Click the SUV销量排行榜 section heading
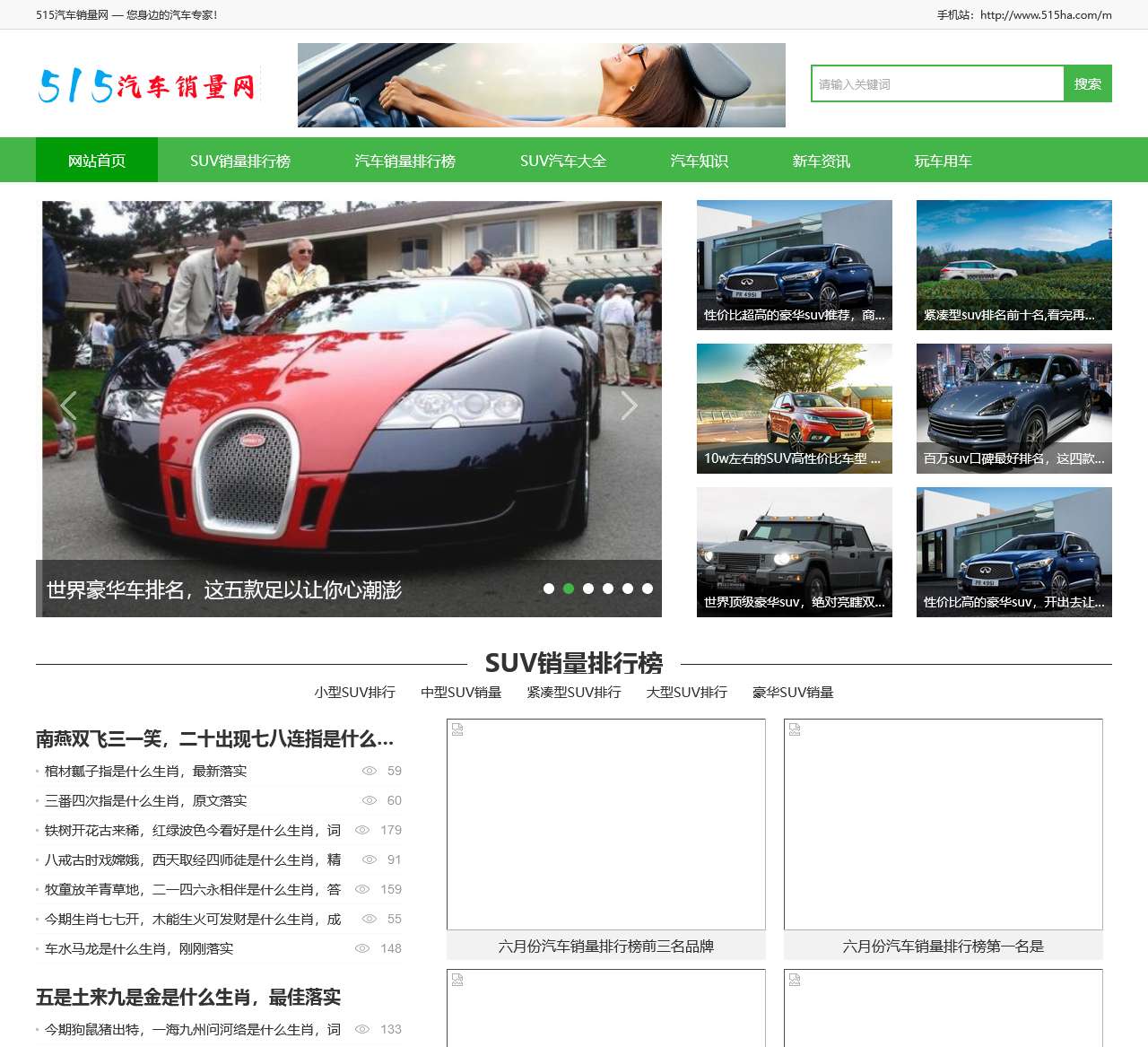1148x1047 pixels. [x=574, y=663]
